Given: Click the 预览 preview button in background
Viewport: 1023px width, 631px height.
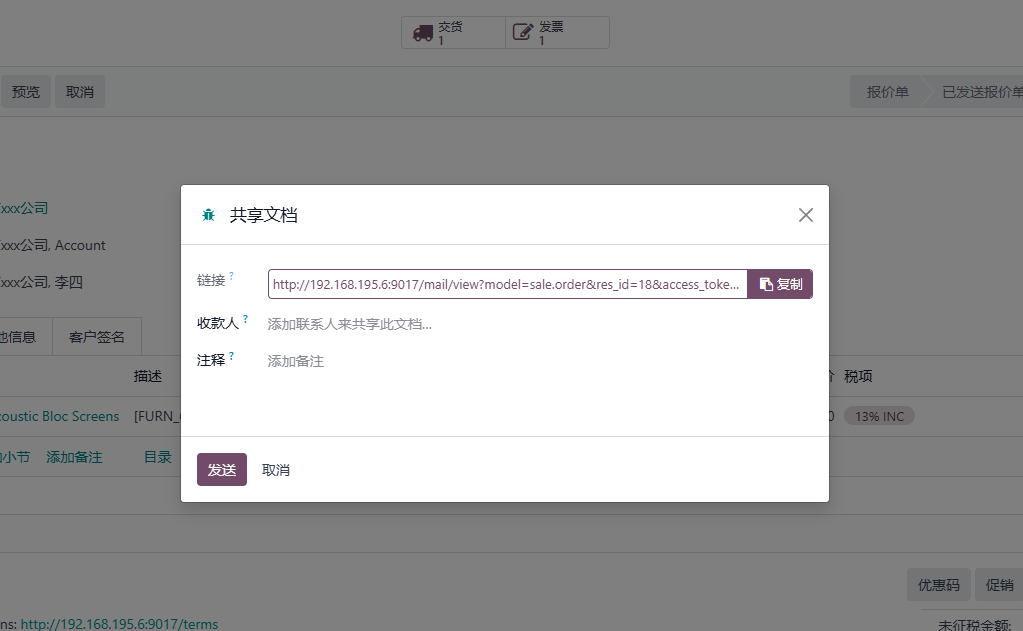Looking at the screenshot, I should pos(25,92).
